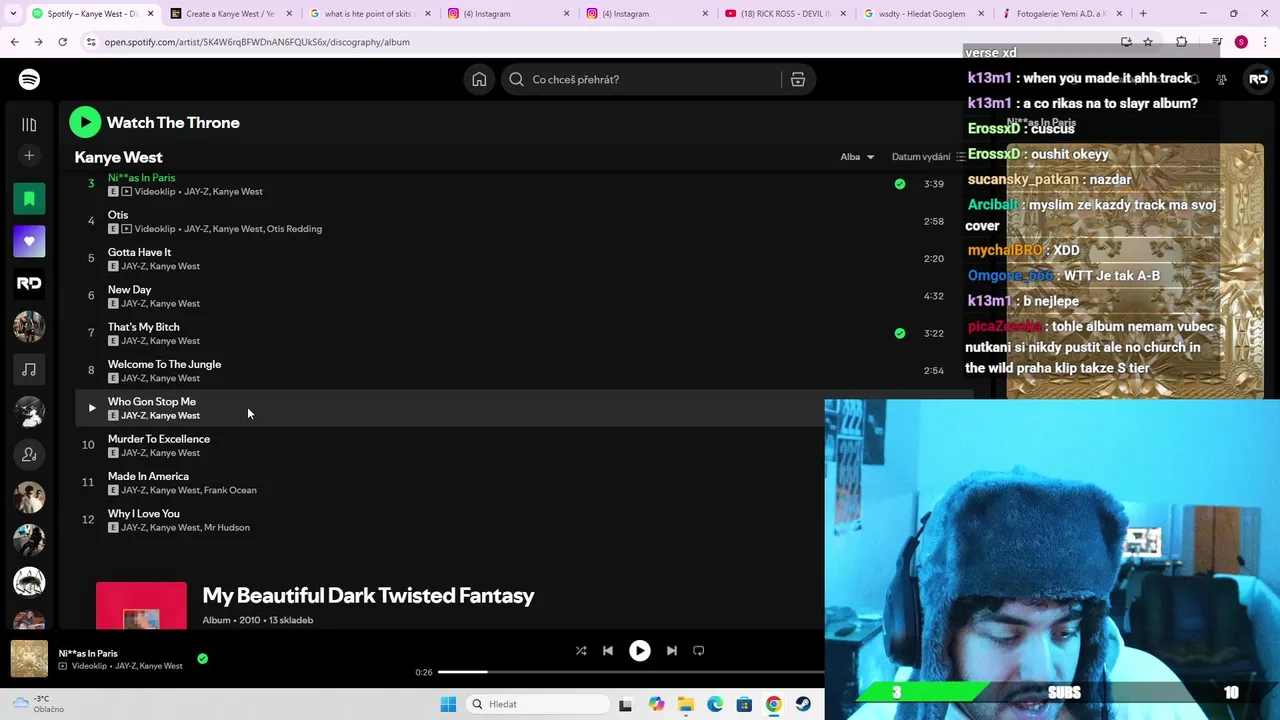Switch to Create a Kanye West tab
The width and height of the screenshot is (1280, 720).
(230, 14)
